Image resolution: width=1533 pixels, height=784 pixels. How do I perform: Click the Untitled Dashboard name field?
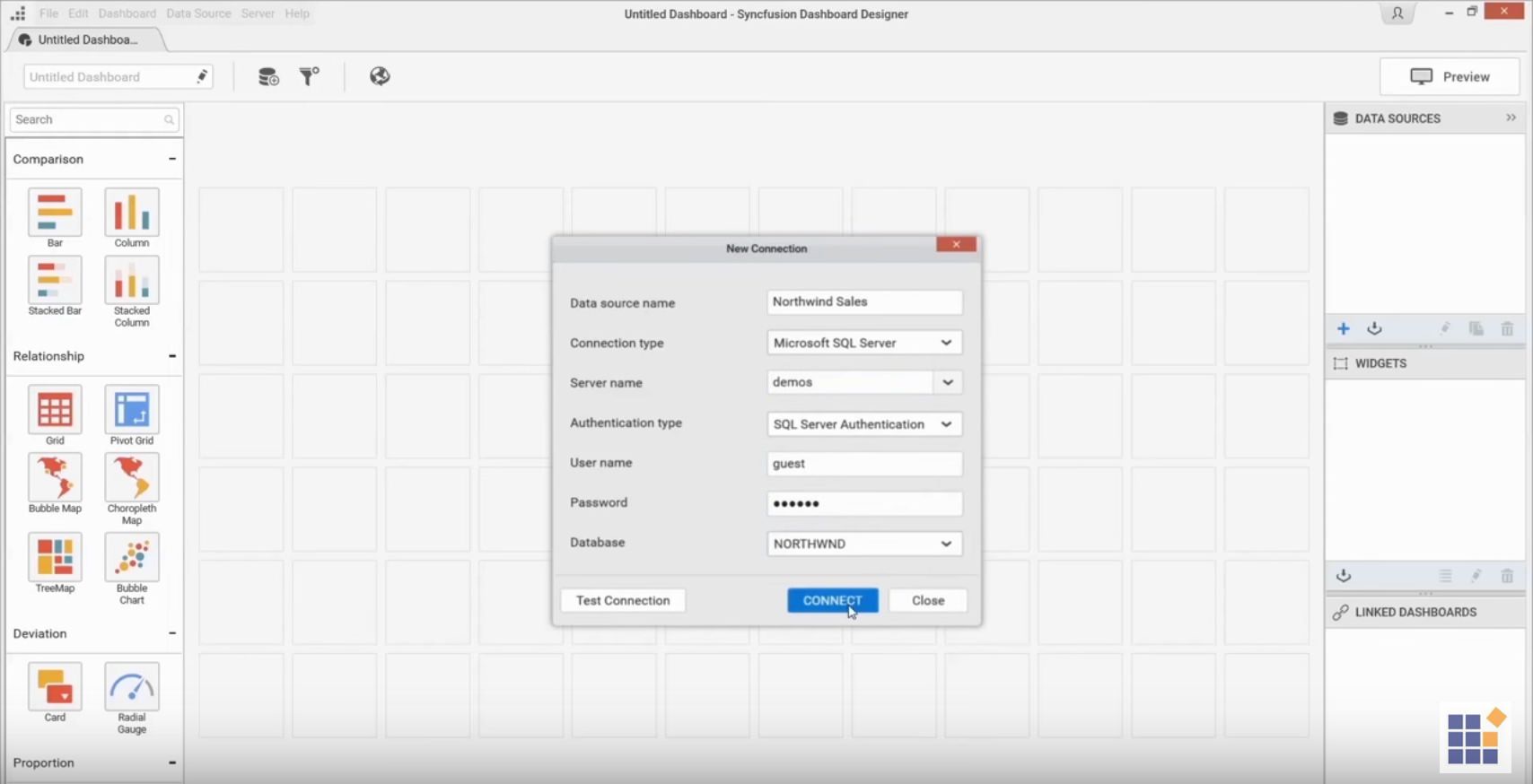click(118, 77)
